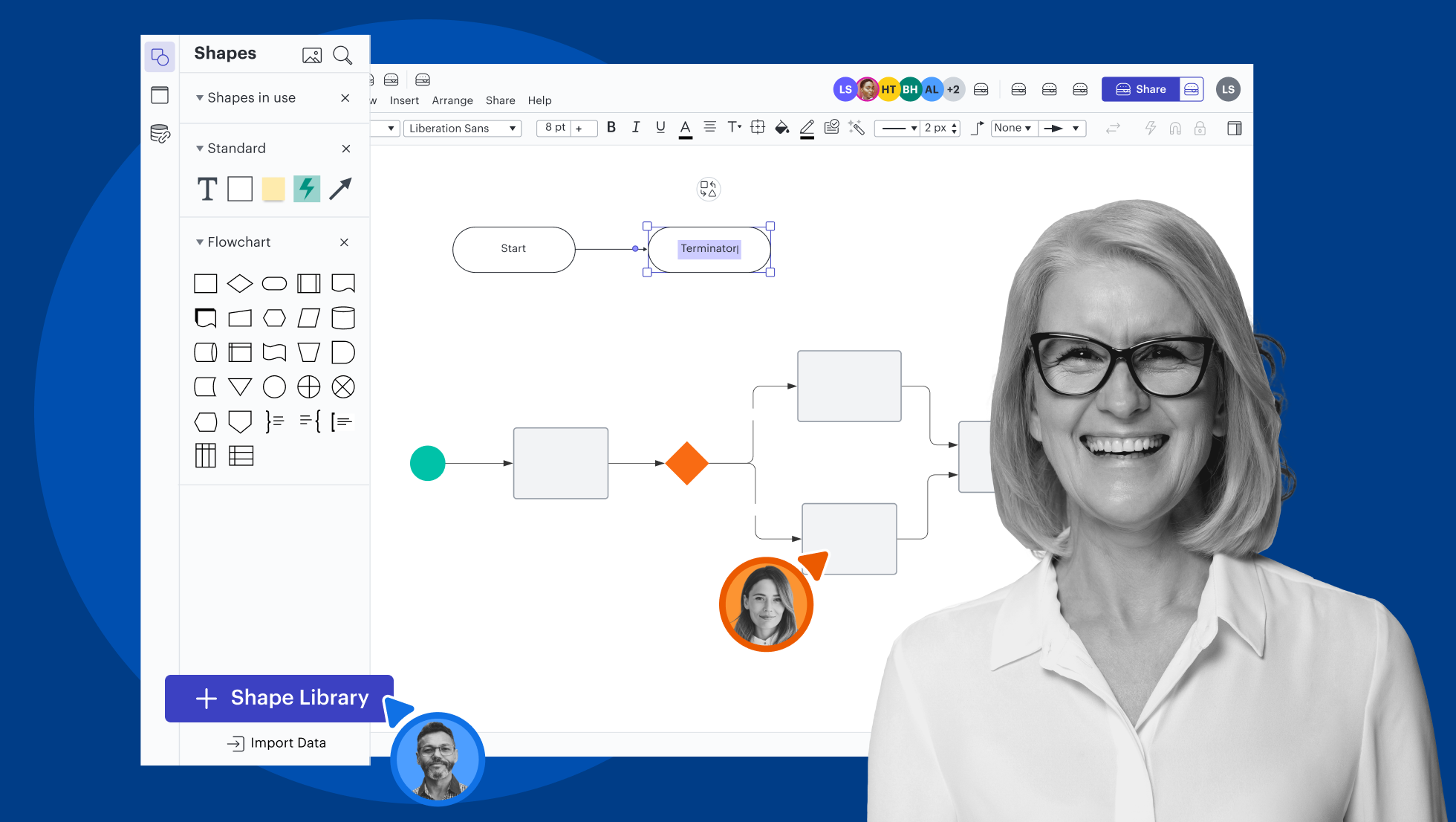Open the image insert icon in Shapes panel
The height and width of the screenshot is (822, 1456).
(312, 55)
